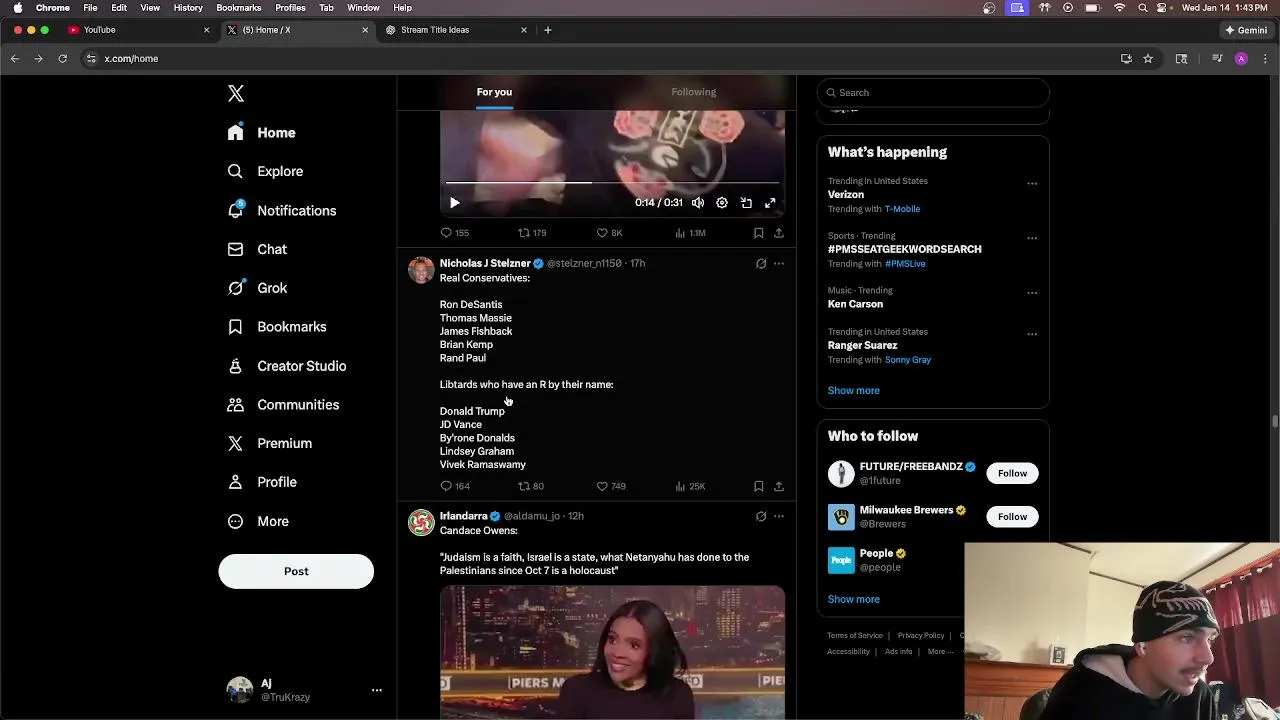Screen dimensions: 1280x720
Task: Toggle picture-in-picture for the video
Action: [x=746, y=203]
